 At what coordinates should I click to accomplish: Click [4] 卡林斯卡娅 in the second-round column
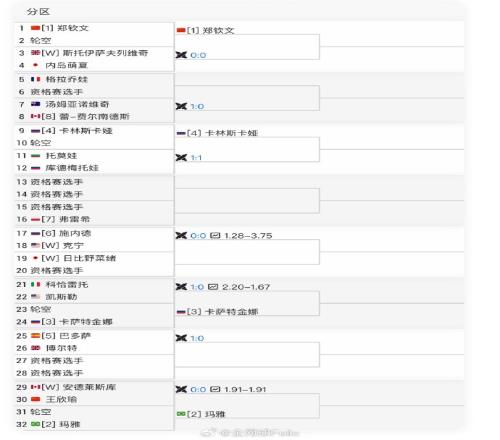pos(222,133)
